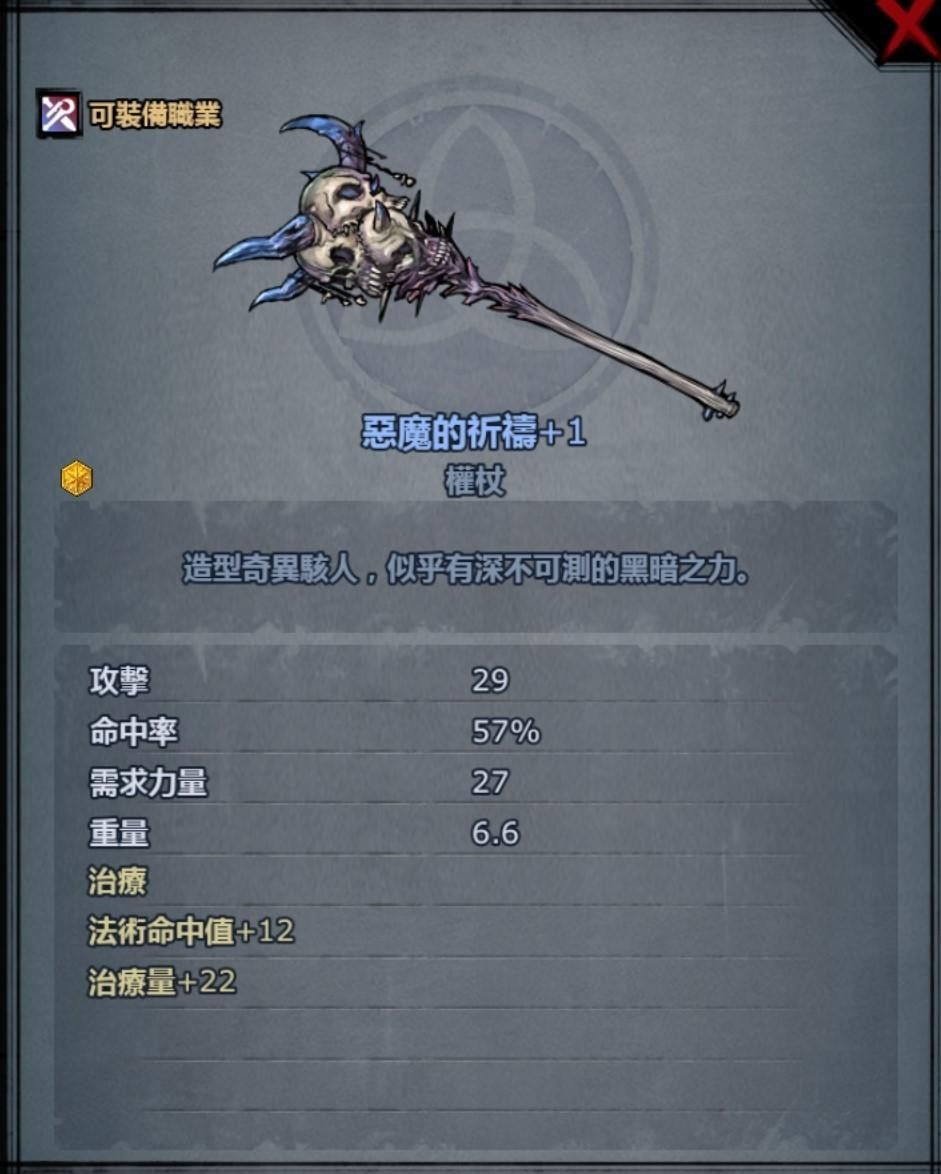Click the 治療 skill label
The width and height of the screenshot is (941, 1174).
click(118, 881)
